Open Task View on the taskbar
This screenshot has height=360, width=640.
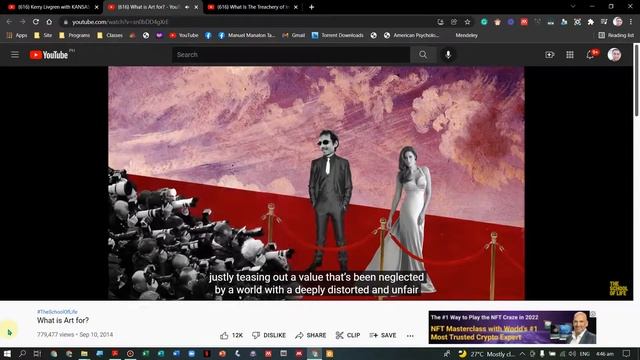click(x=37, y=354)
